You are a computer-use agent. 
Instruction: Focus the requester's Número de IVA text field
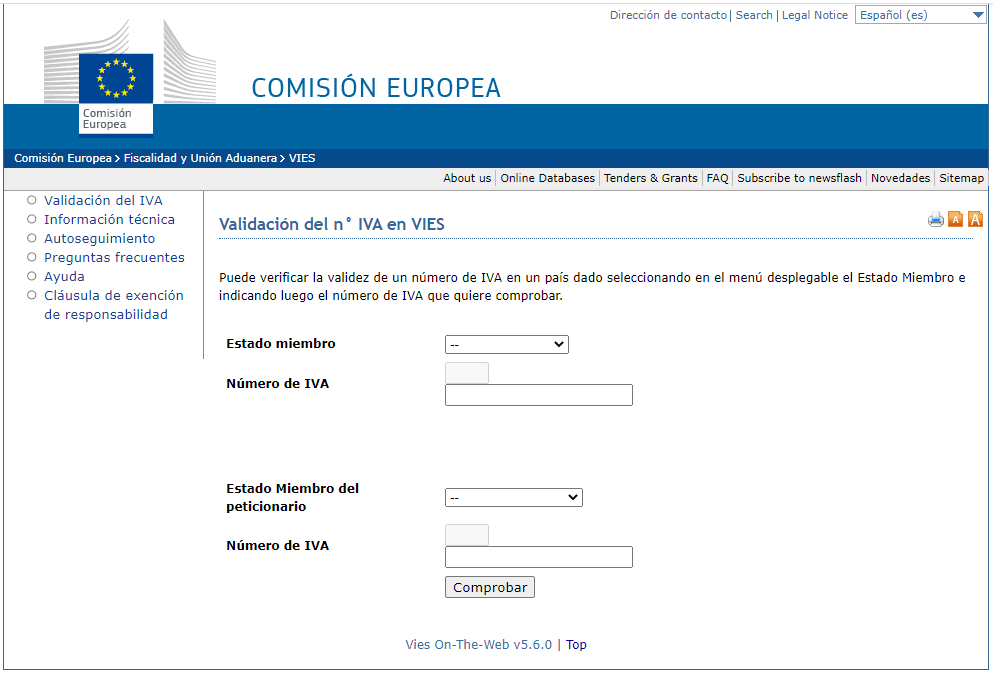(x=539, y=557)
